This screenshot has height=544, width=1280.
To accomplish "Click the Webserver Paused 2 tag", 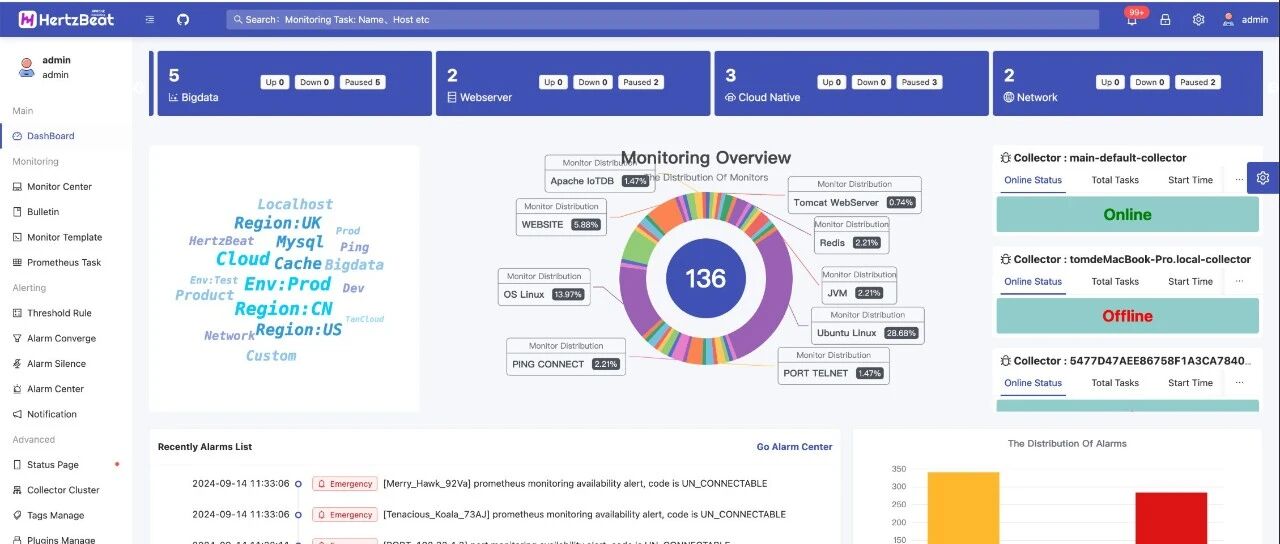I will click(640, 82).
